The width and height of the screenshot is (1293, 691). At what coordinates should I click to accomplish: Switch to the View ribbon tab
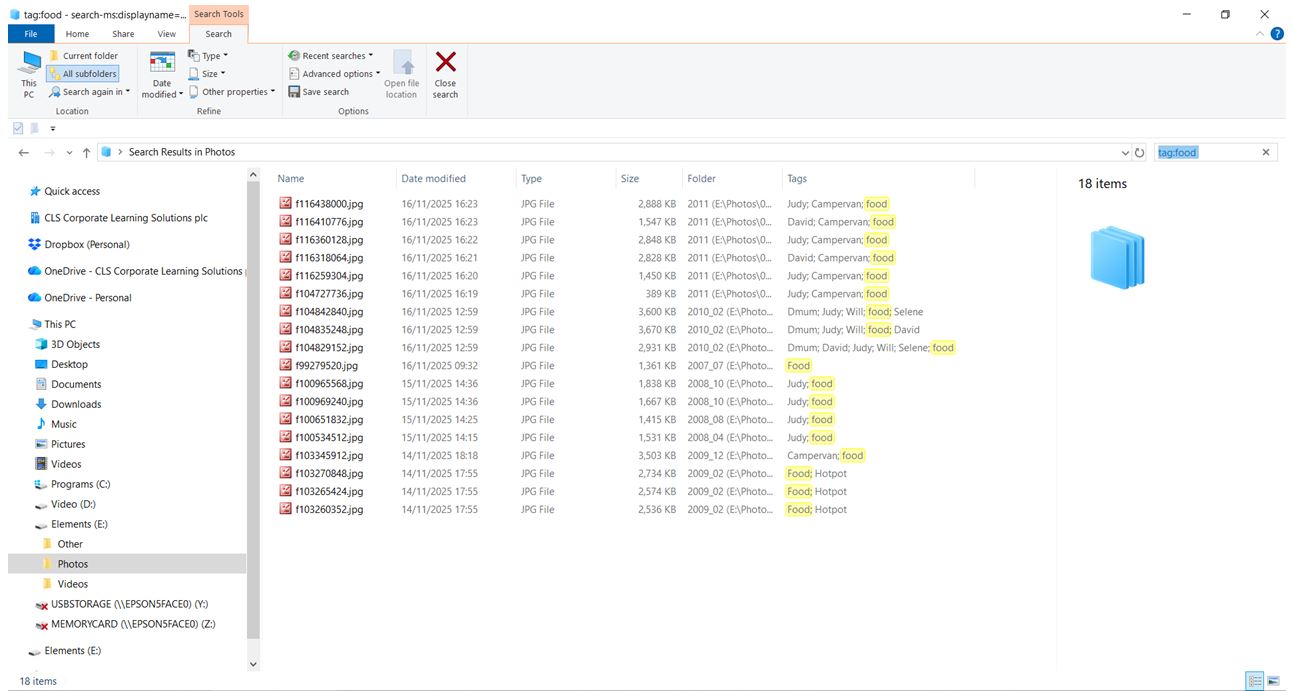point(167,34)
